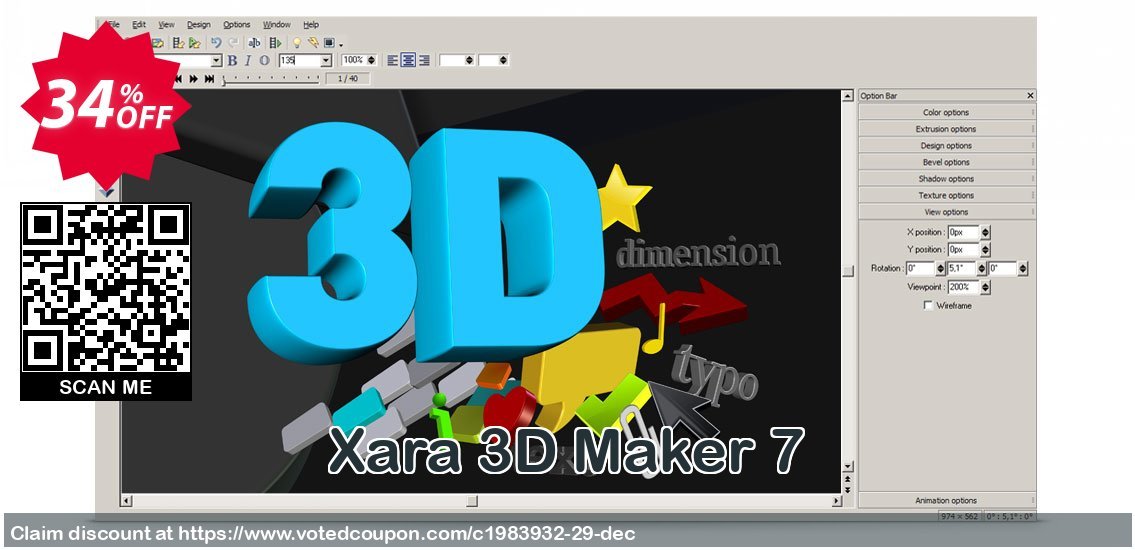
Task: Open the dropdown arrow beside display icon
Action: 341,46
